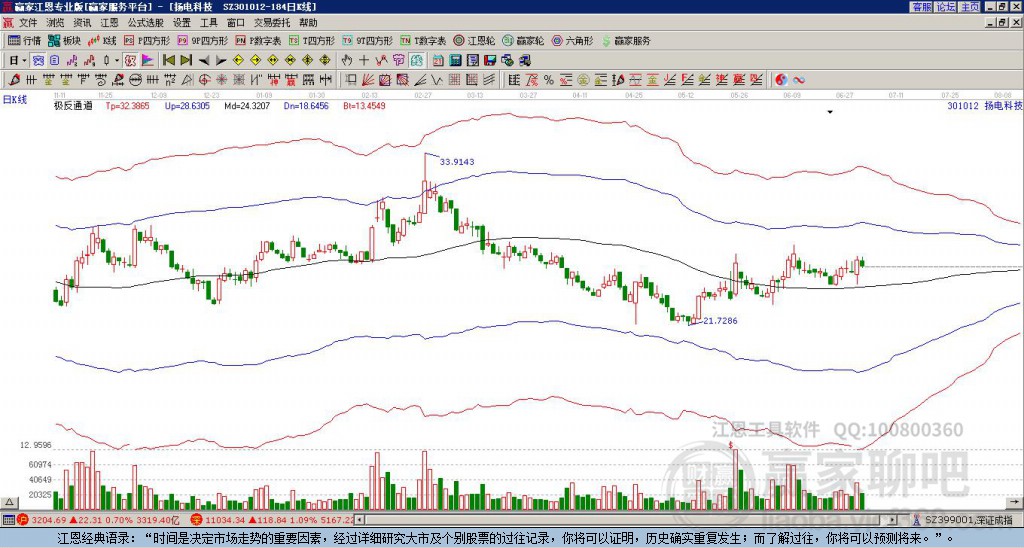Jump to last bar with green skip-forward icon
The image size is (1024, 548).
point(186,61)
